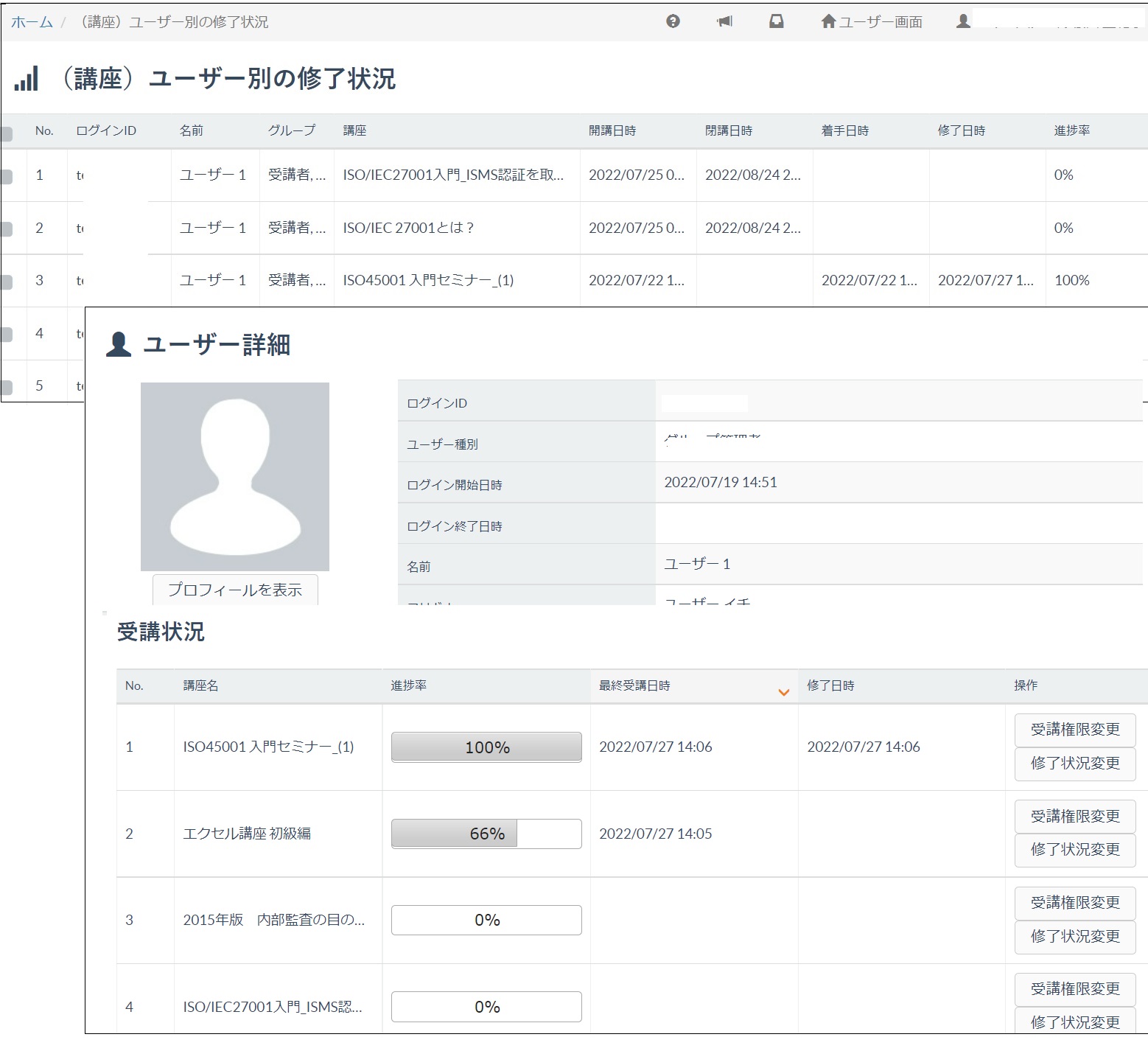Viewport: 1148px width, 1051px height.
Task: Check the checkbox for row No. 2
Action: click(x=6, y=228)
